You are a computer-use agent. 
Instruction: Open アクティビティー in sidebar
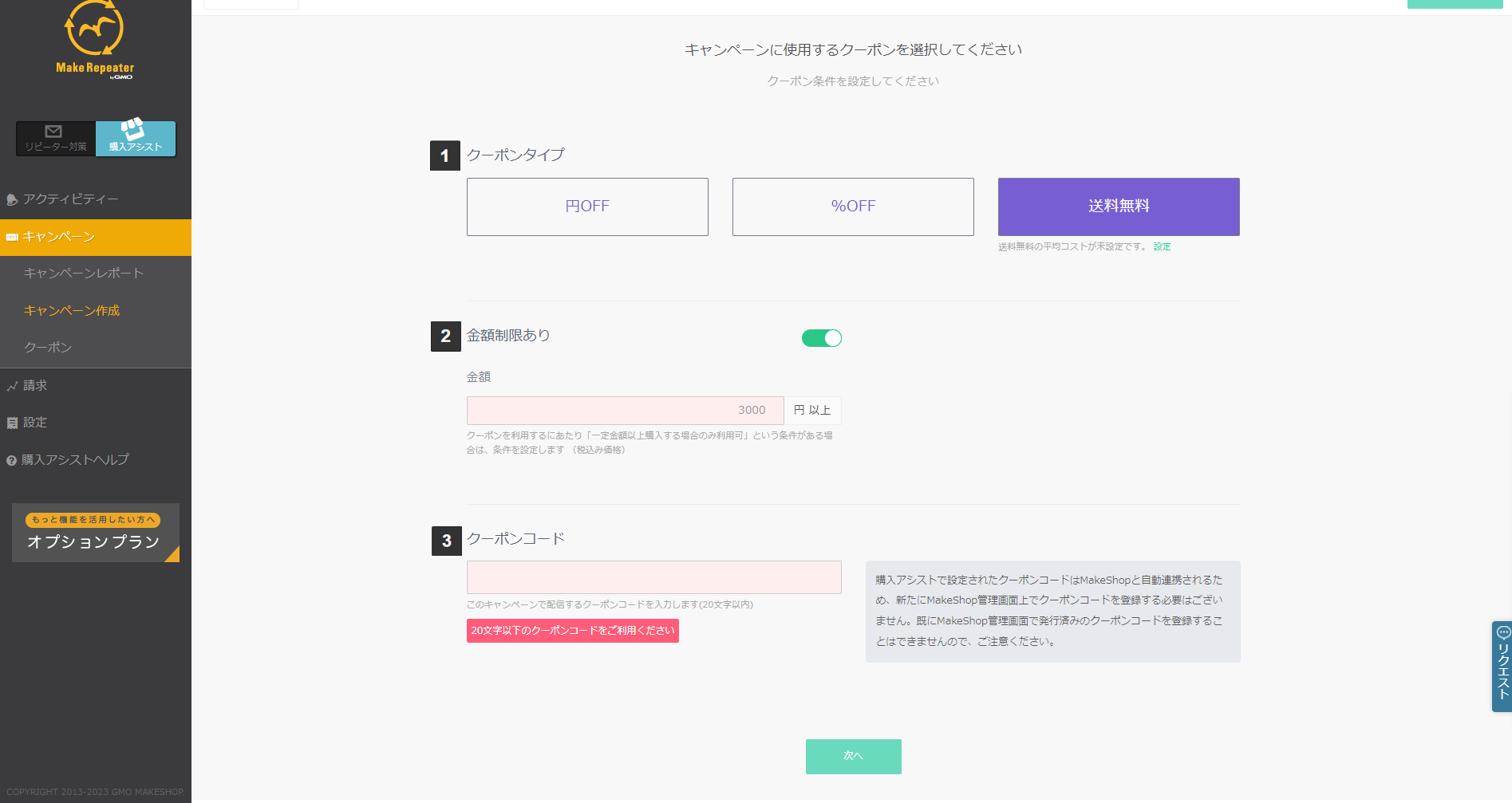pos(96,199)
